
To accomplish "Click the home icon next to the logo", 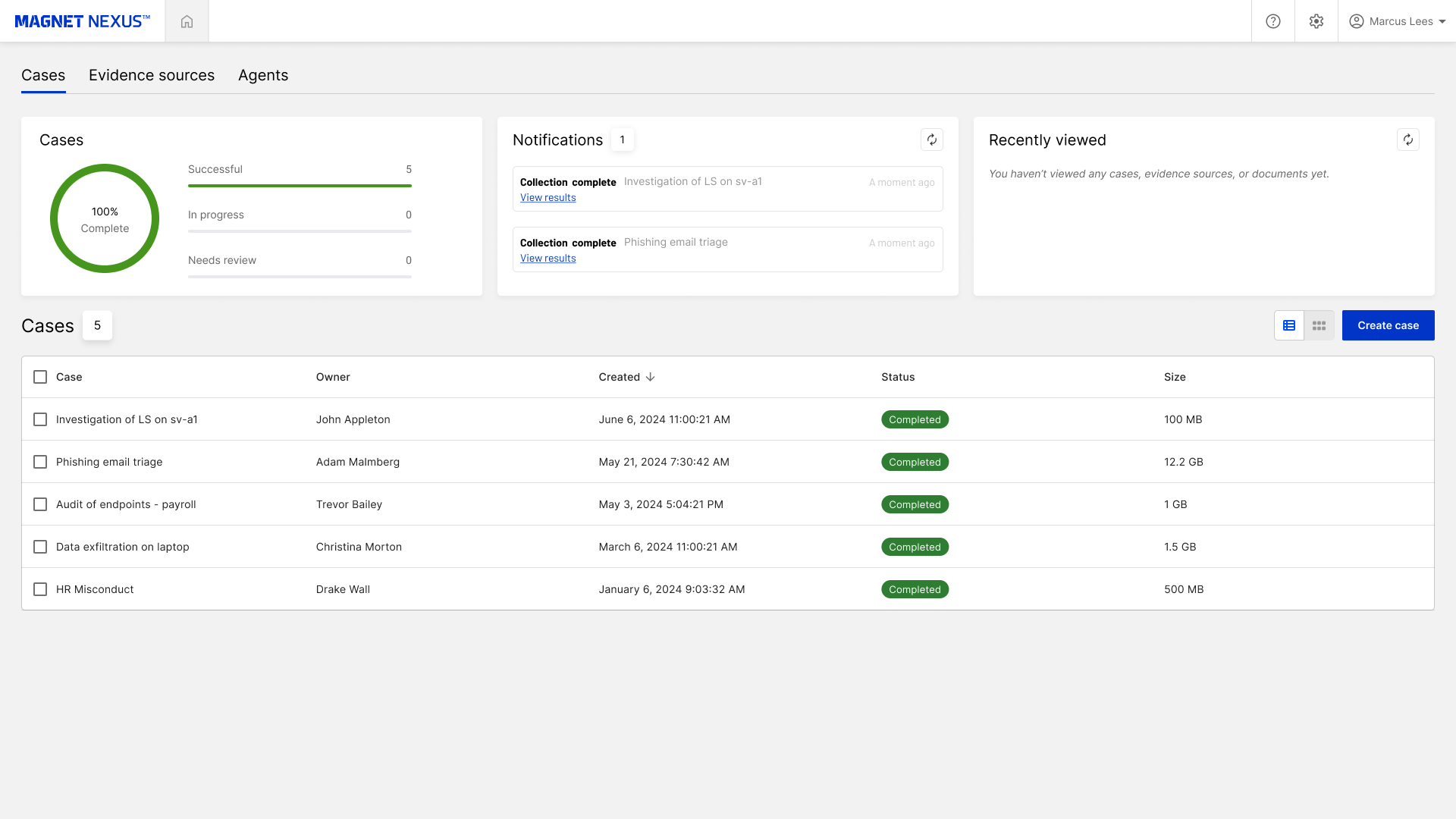I will 187,20.
